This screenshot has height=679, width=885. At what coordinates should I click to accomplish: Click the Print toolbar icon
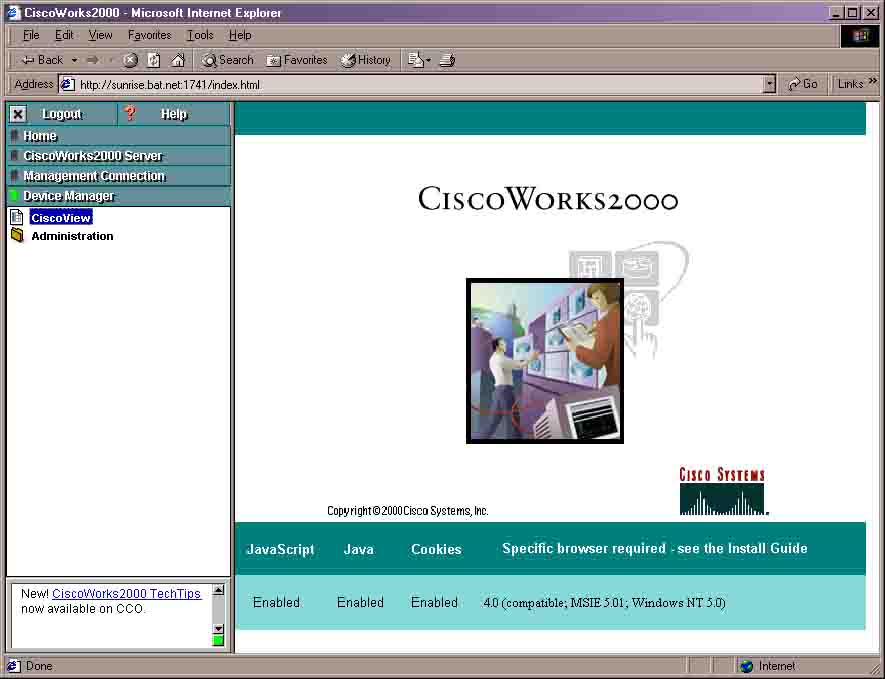click(448, 60)
